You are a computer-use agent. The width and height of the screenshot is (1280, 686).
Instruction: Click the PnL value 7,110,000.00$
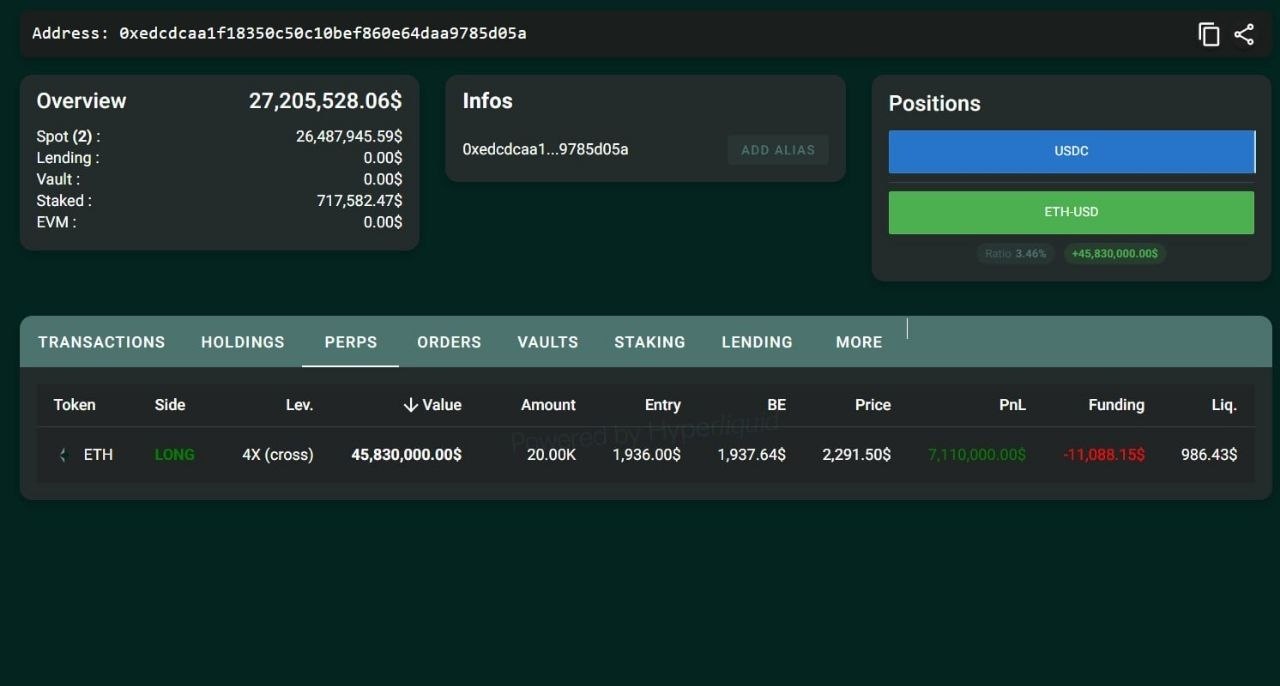(977, 455)
